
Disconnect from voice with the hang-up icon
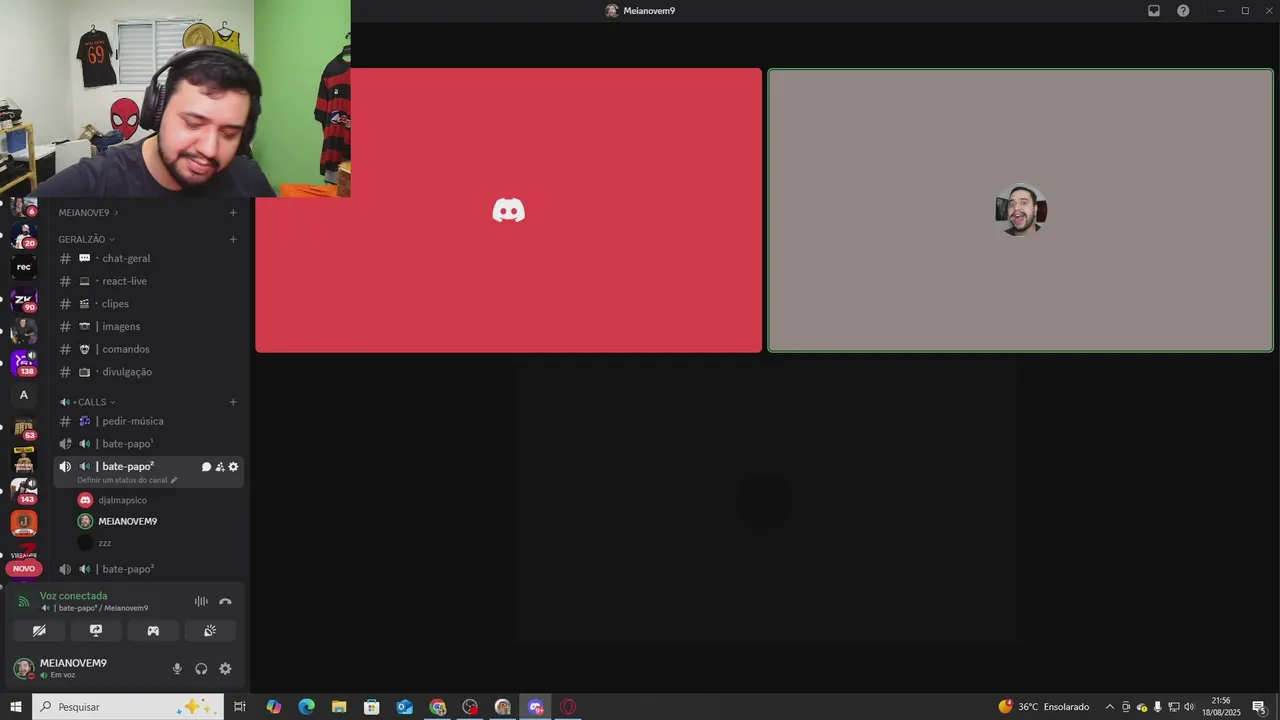225,601
